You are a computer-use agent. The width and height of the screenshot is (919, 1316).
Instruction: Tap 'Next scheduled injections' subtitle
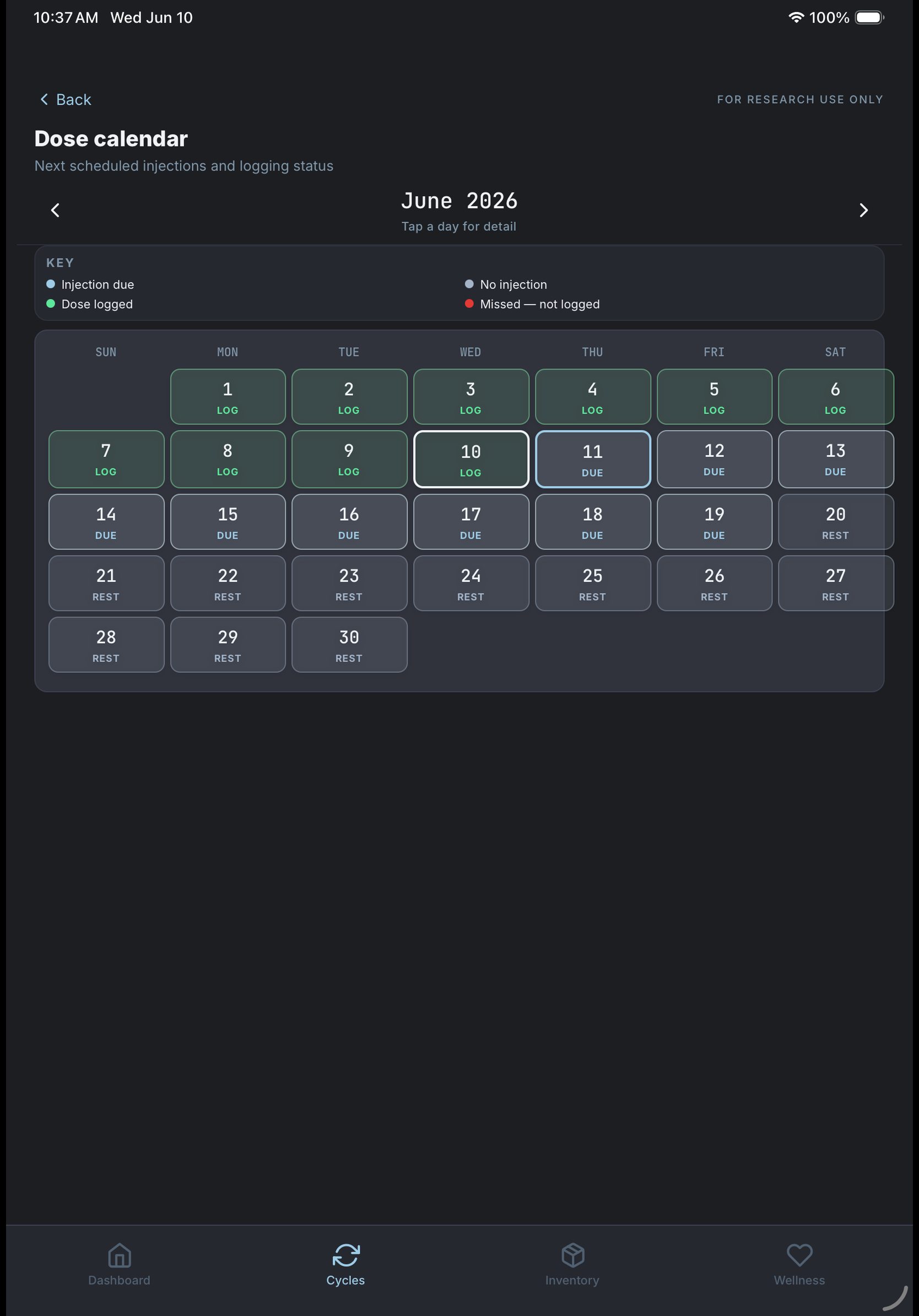point(184,166)
